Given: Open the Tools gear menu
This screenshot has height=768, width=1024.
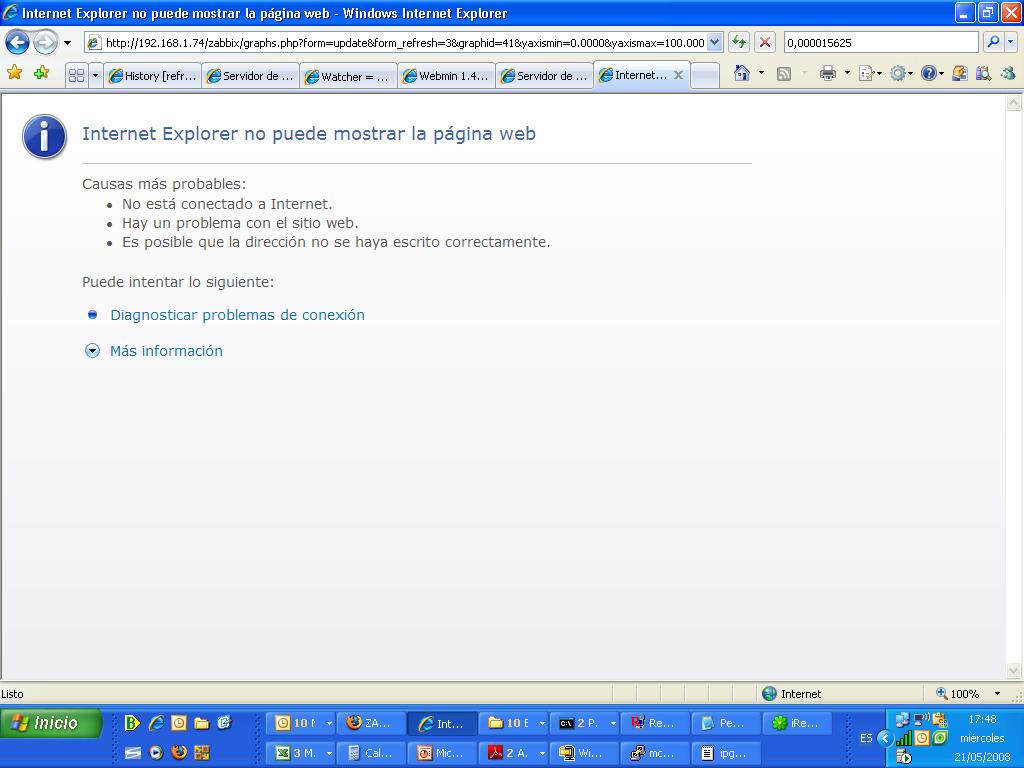Looking at the screenshot, I should point(901,73).
